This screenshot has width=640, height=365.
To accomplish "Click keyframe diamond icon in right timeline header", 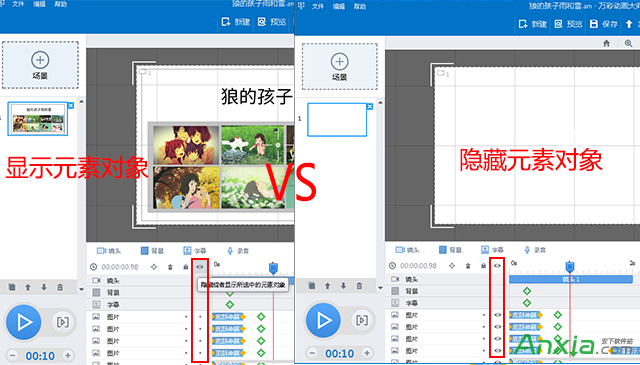I will pyautogui.click(x=452, y=266).
